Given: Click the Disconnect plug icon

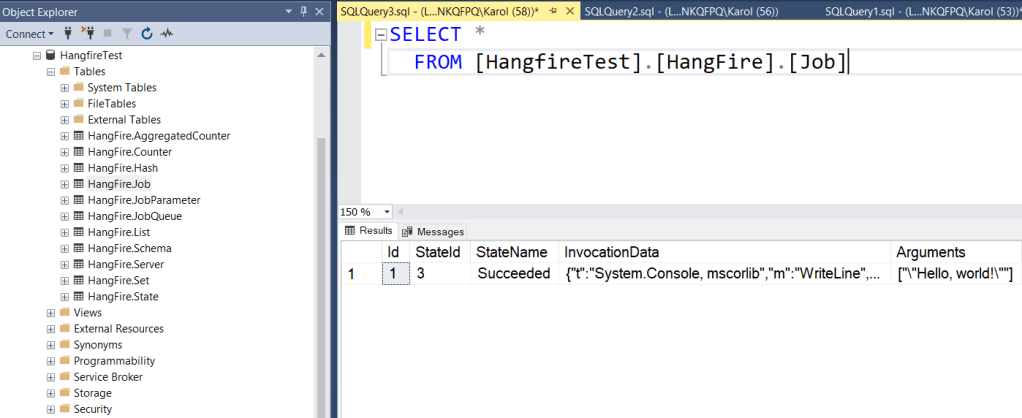Looking at the screenshot, I should pos(89,33).
